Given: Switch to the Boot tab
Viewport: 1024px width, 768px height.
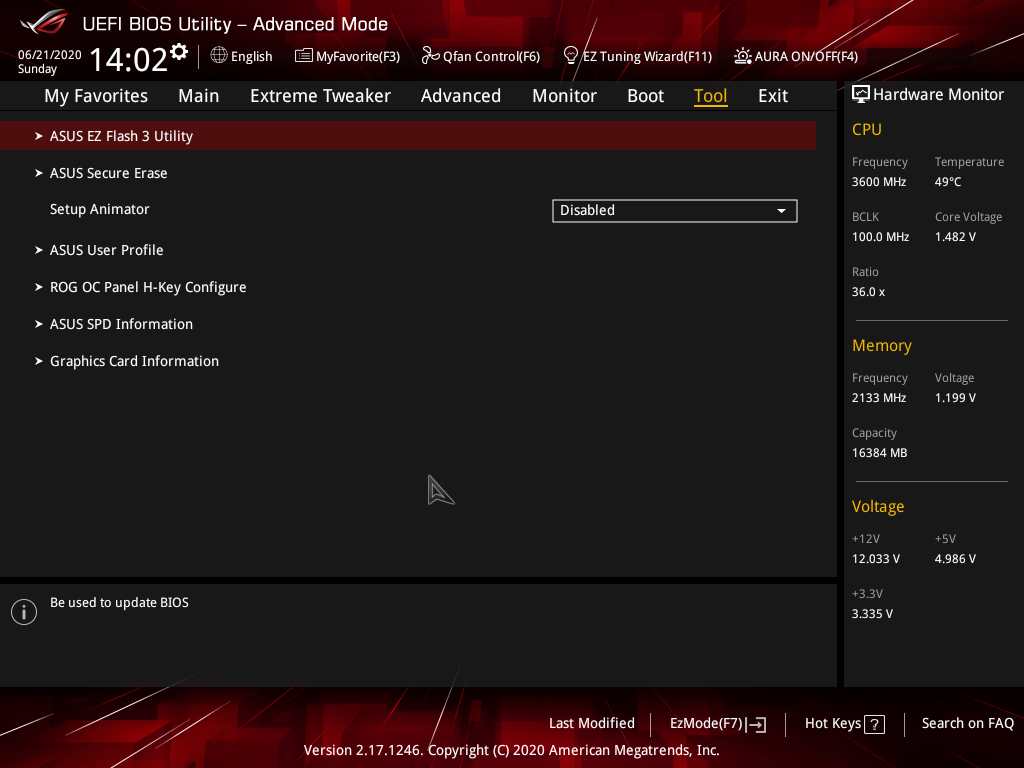Looking at the screenshot, I should (x=645, y=96).
